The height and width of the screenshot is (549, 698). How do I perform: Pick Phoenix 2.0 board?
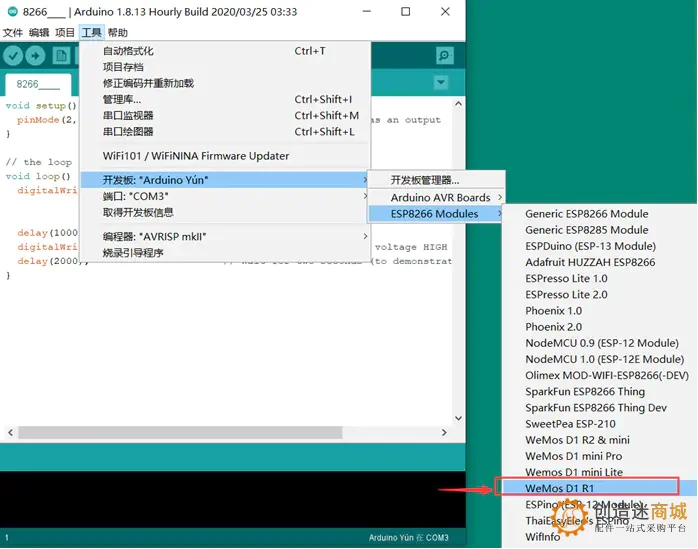point(599,327)
